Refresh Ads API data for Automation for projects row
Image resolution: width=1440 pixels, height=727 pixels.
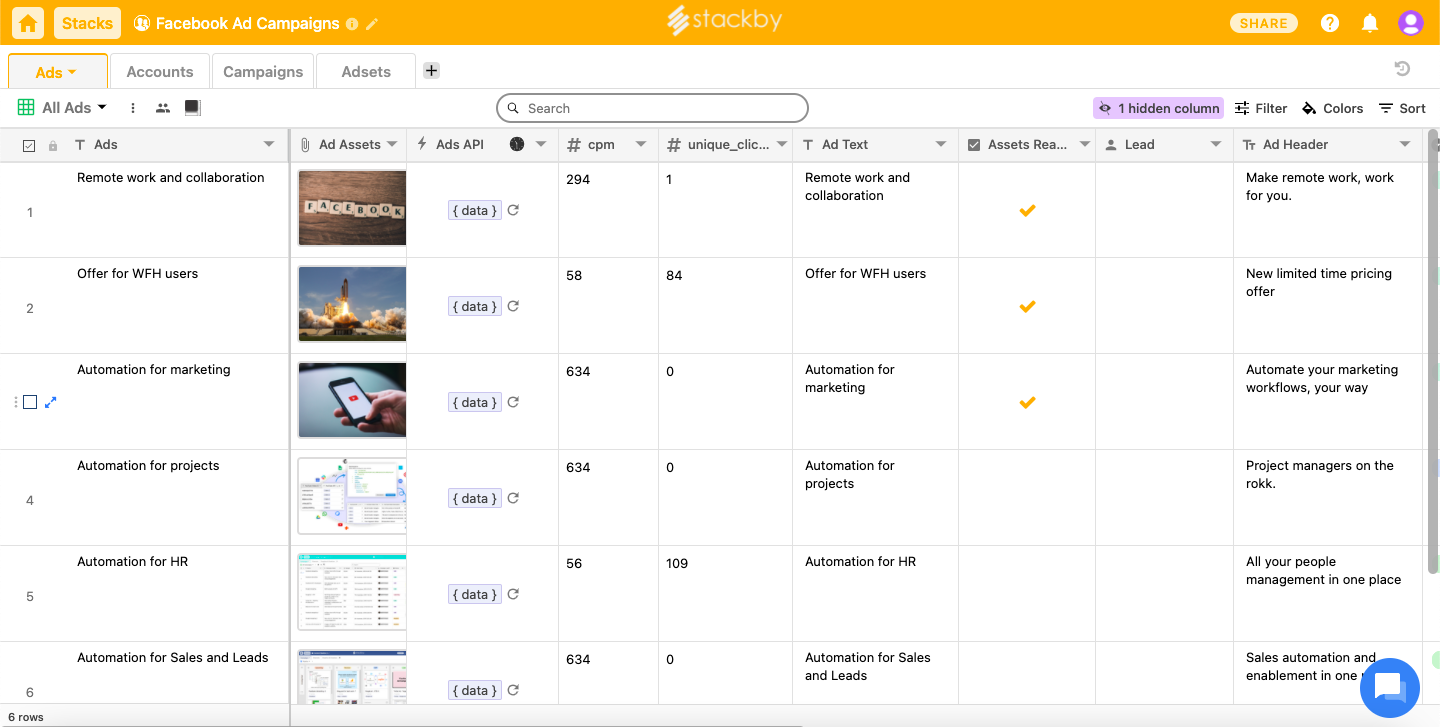point(513,498)
